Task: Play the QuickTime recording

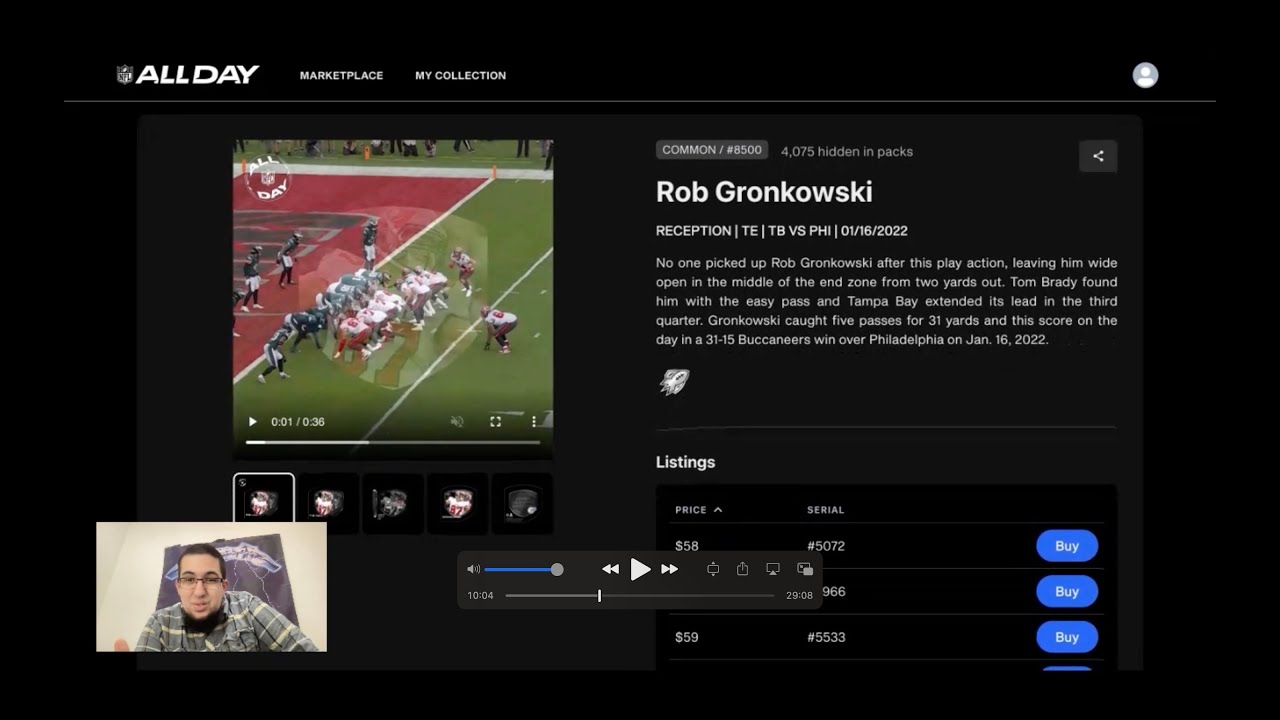Action: pyautogui.click(x=640, y=569)
